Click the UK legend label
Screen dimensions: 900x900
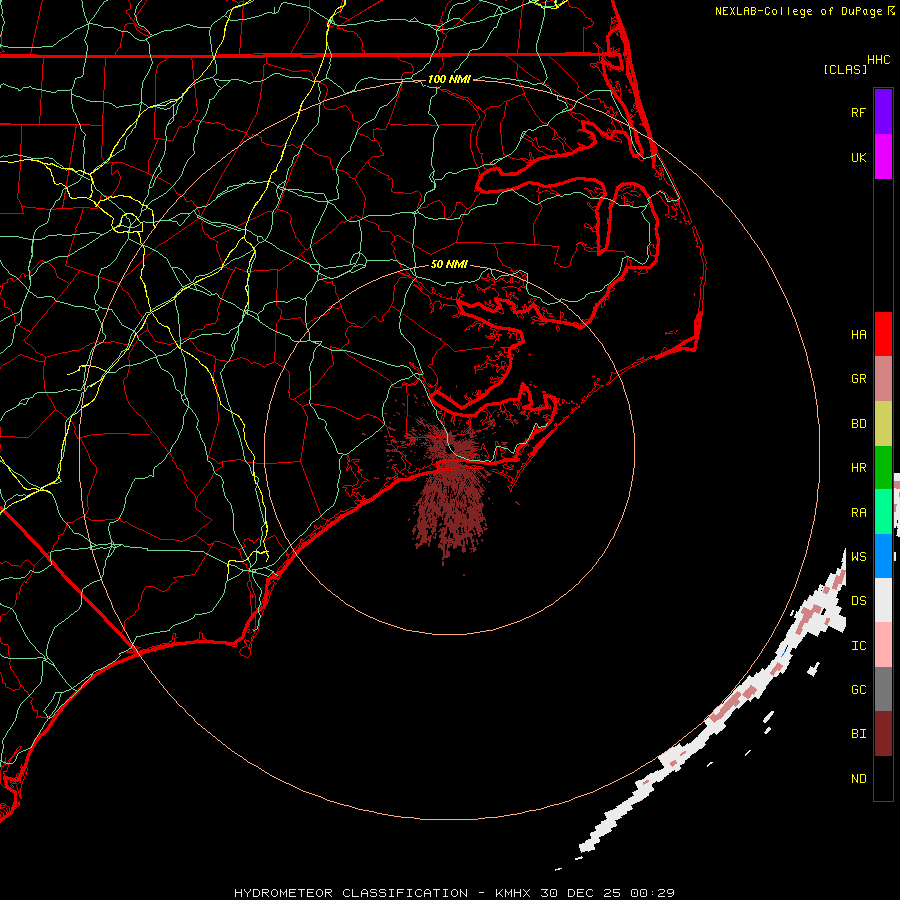[858, 158]
